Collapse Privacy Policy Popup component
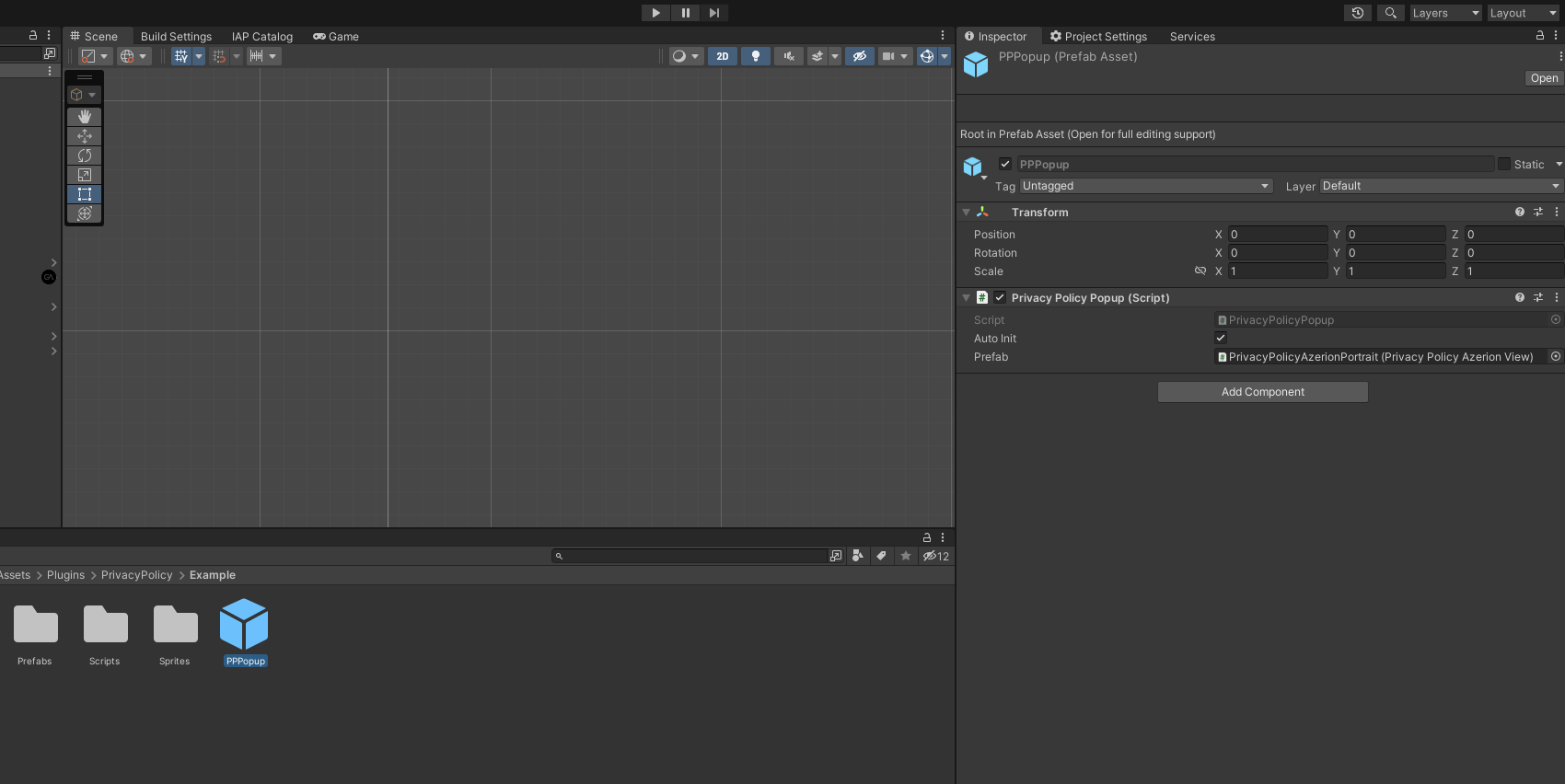The width and height of the screenshot is (1565, 784). click(x=966, y=297)
